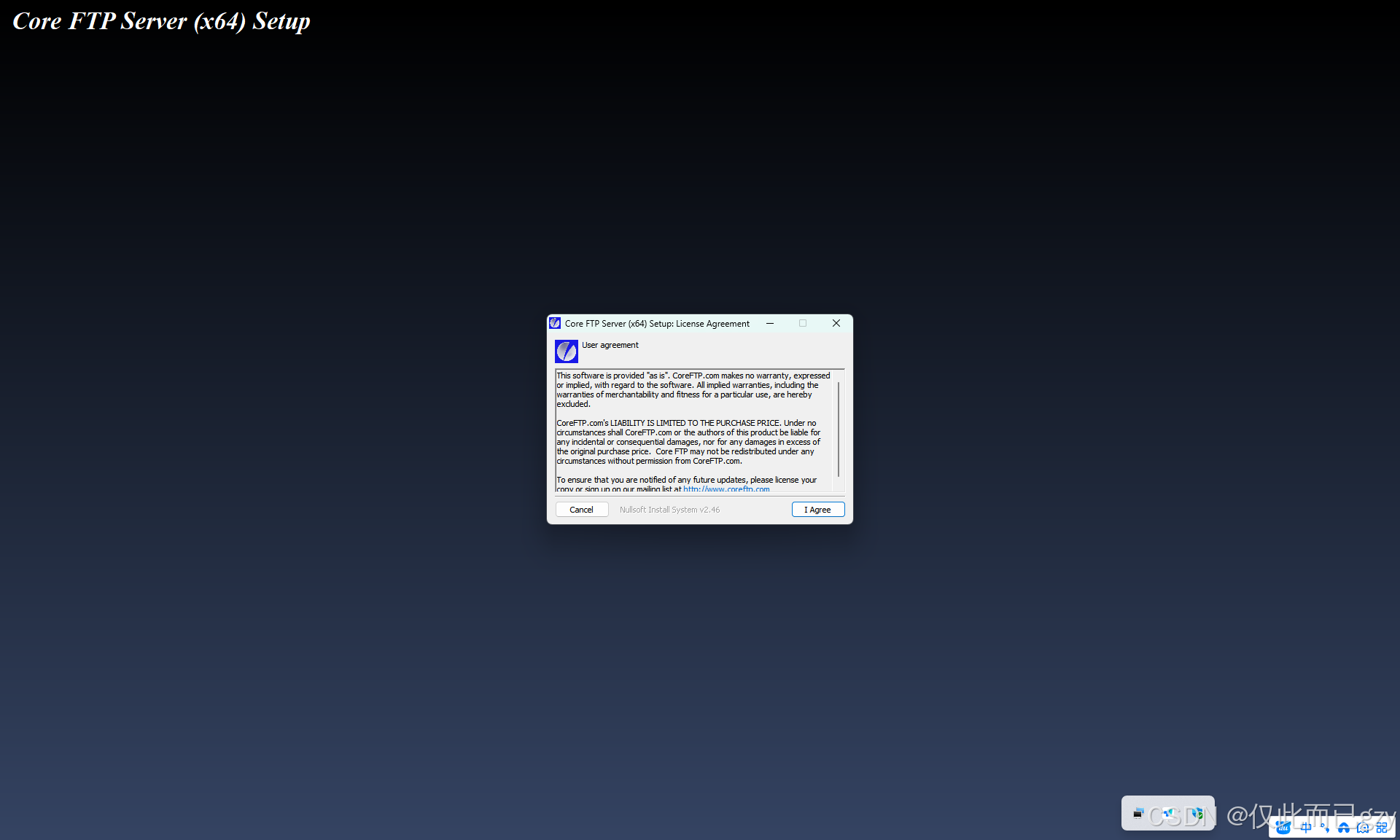This screenshot has width=1400, height=840.
Task: Click the Baidu input method logo
Action: [1283, 827]
